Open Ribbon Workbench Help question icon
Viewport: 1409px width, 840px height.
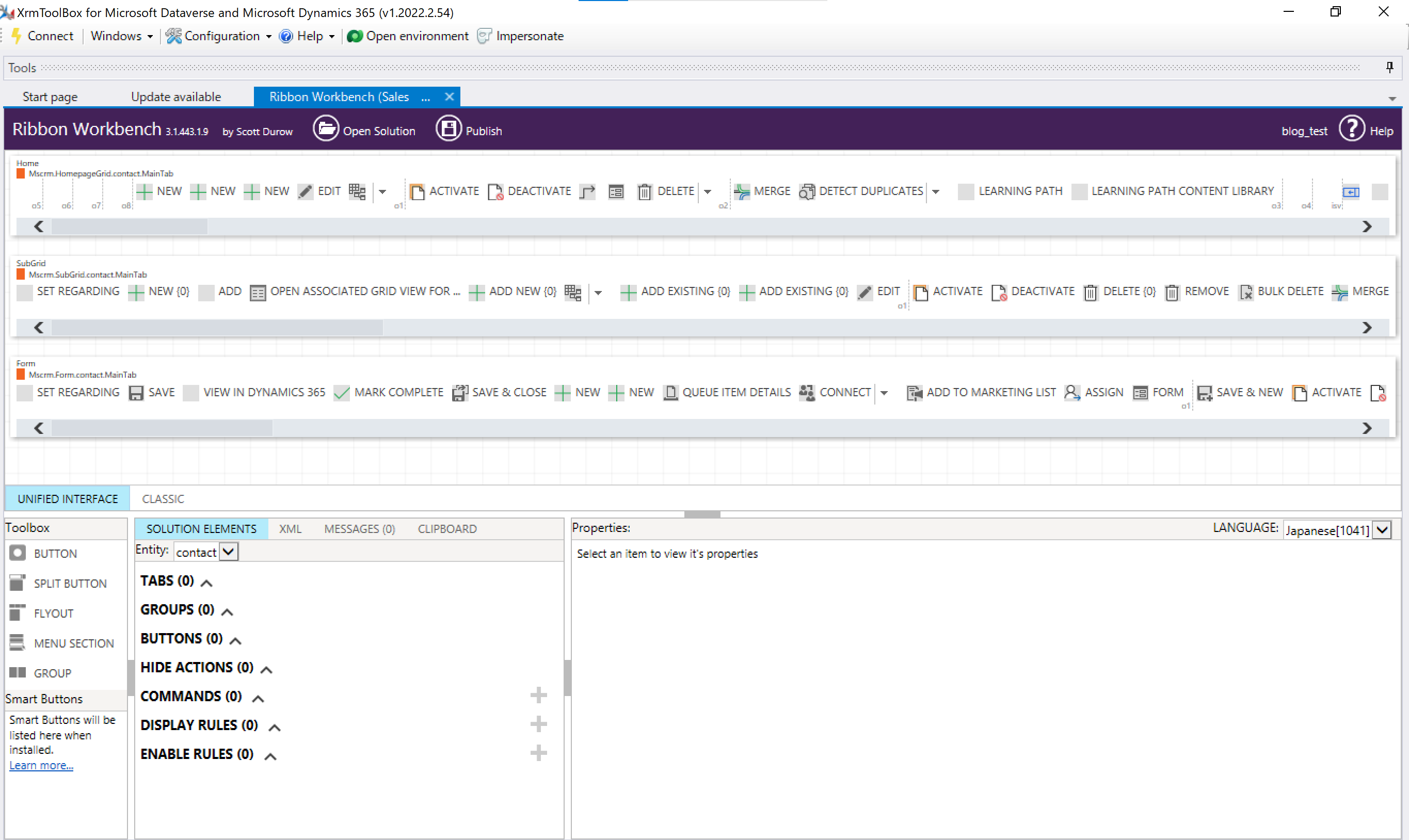coord(1352,129)
